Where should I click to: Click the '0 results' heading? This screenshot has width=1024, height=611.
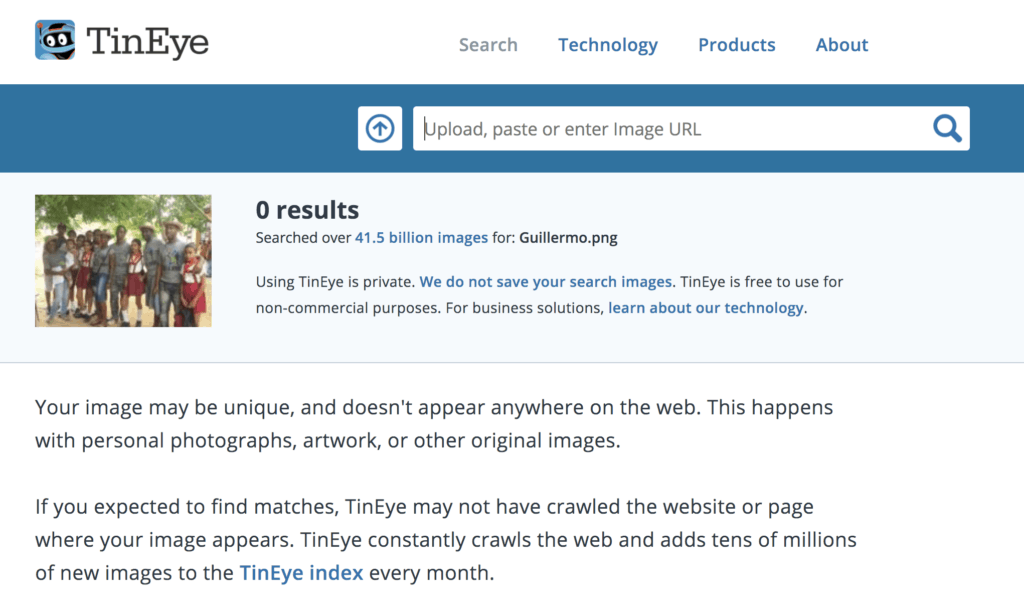click(x=307, y=210)
